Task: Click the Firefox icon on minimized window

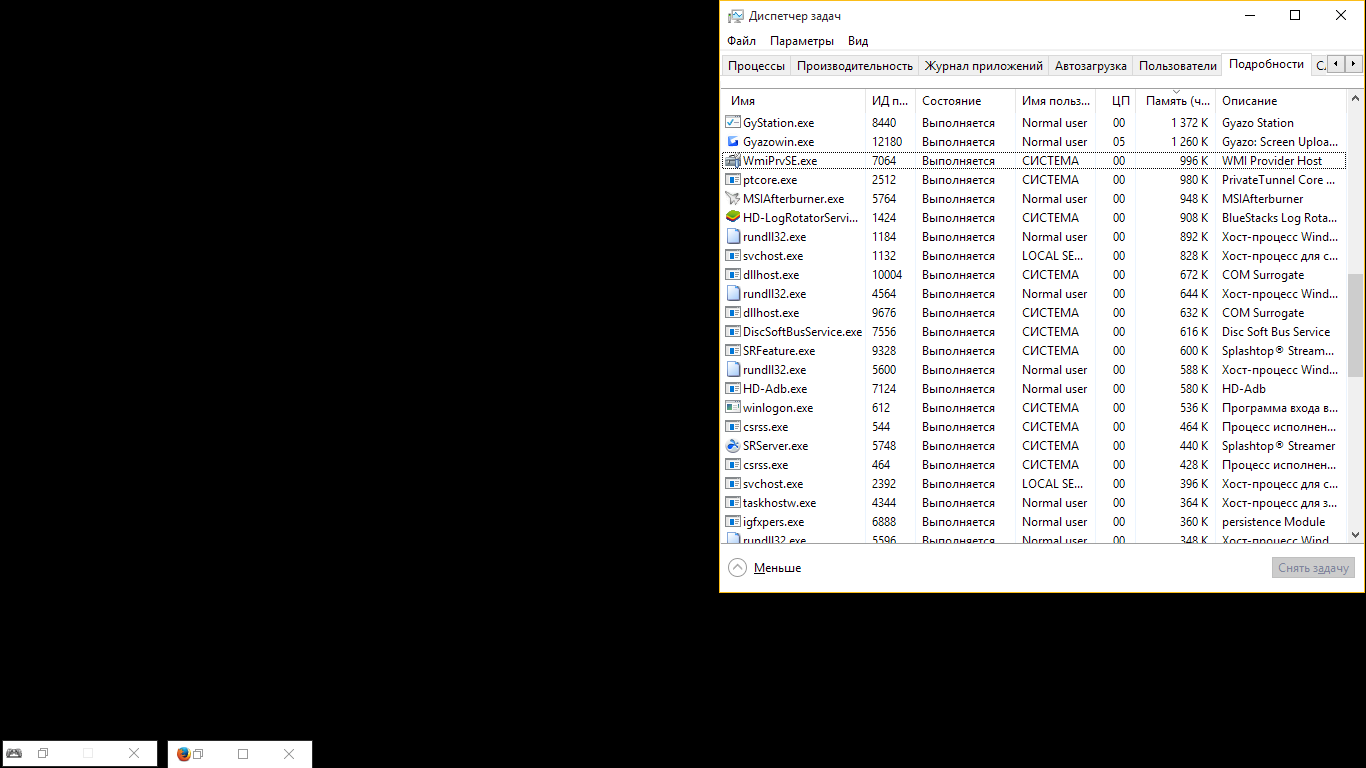Action: pyautogui.click(x=183, y=754)
